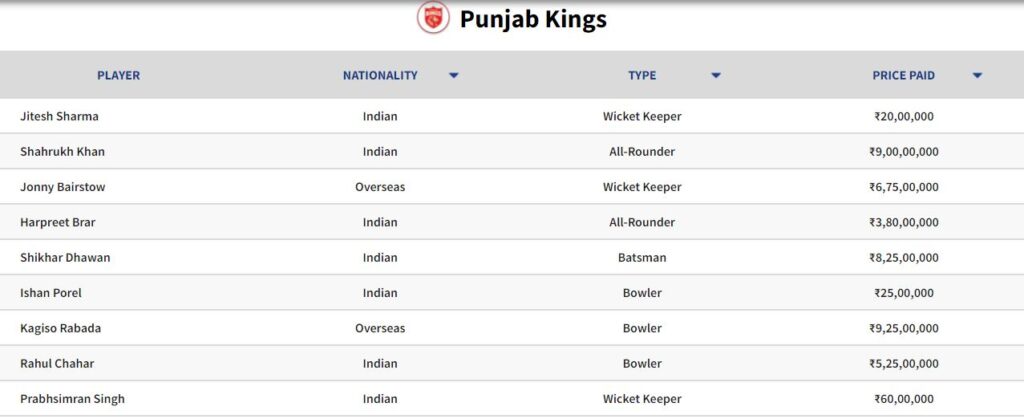
Task: Click the Punjab Kings heading title
Action: 533,19
